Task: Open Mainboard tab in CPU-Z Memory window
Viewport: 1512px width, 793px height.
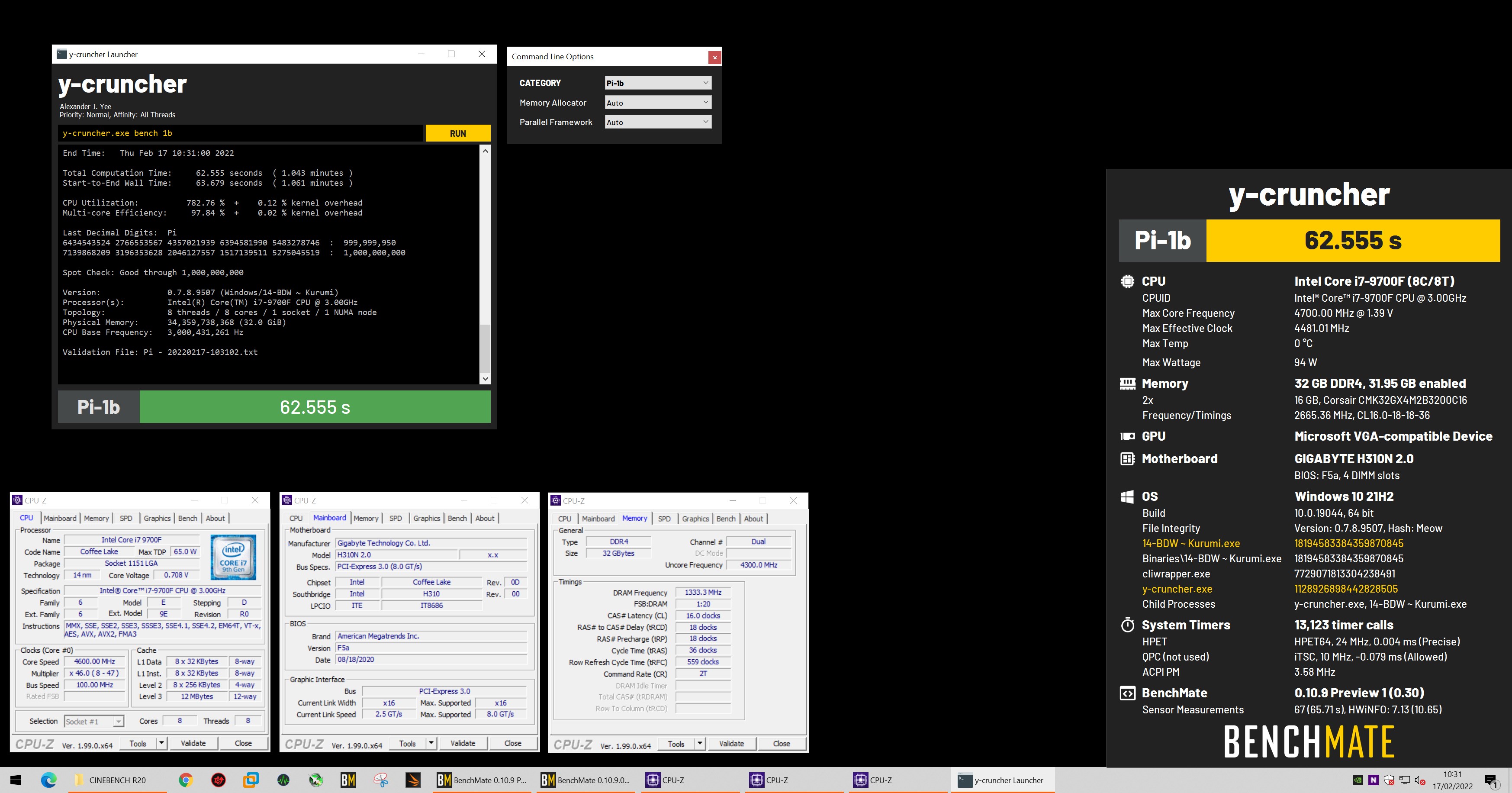Action: tap(598, 519)
